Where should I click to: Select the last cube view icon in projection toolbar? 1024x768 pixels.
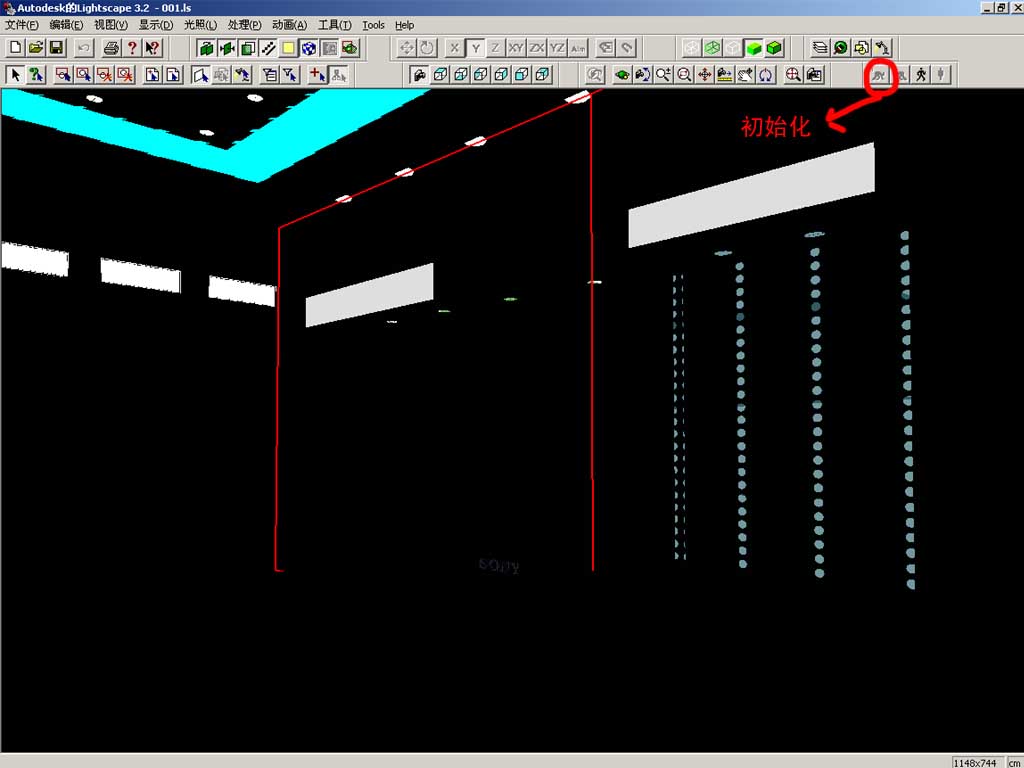pyautogui.click(x=542, y=74)
